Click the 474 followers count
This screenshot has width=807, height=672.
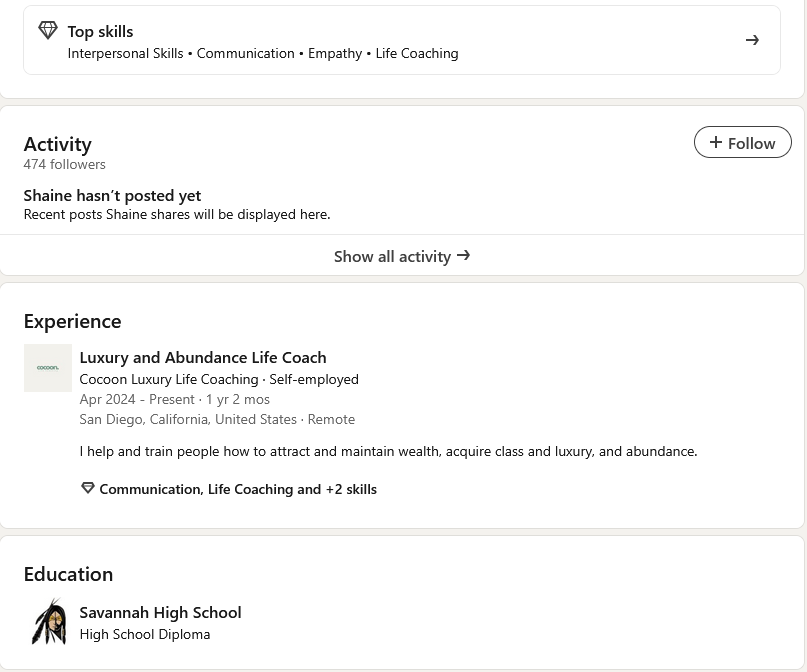(64, 164)
